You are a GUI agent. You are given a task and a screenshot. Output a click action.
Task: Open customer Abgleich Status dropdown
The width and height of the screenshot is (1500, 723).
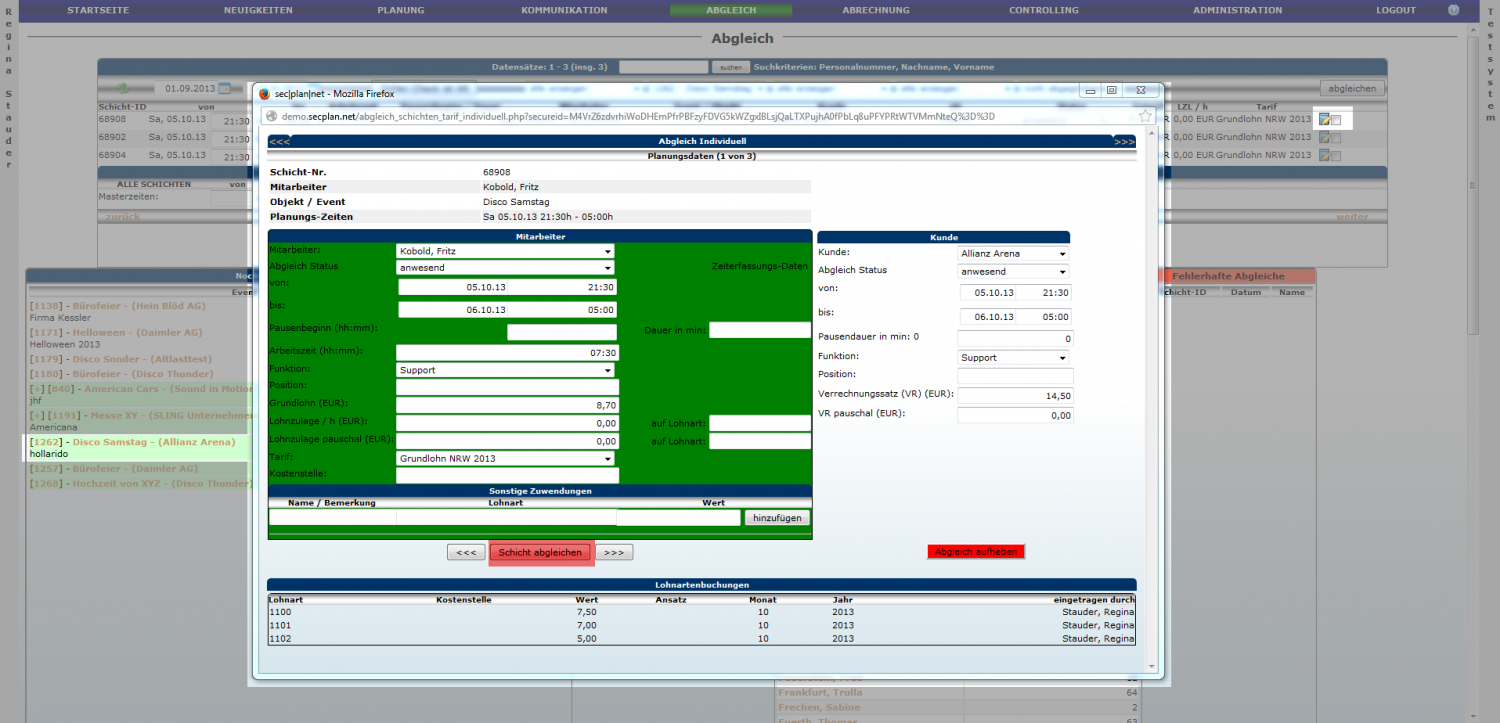coord(1013,271)
